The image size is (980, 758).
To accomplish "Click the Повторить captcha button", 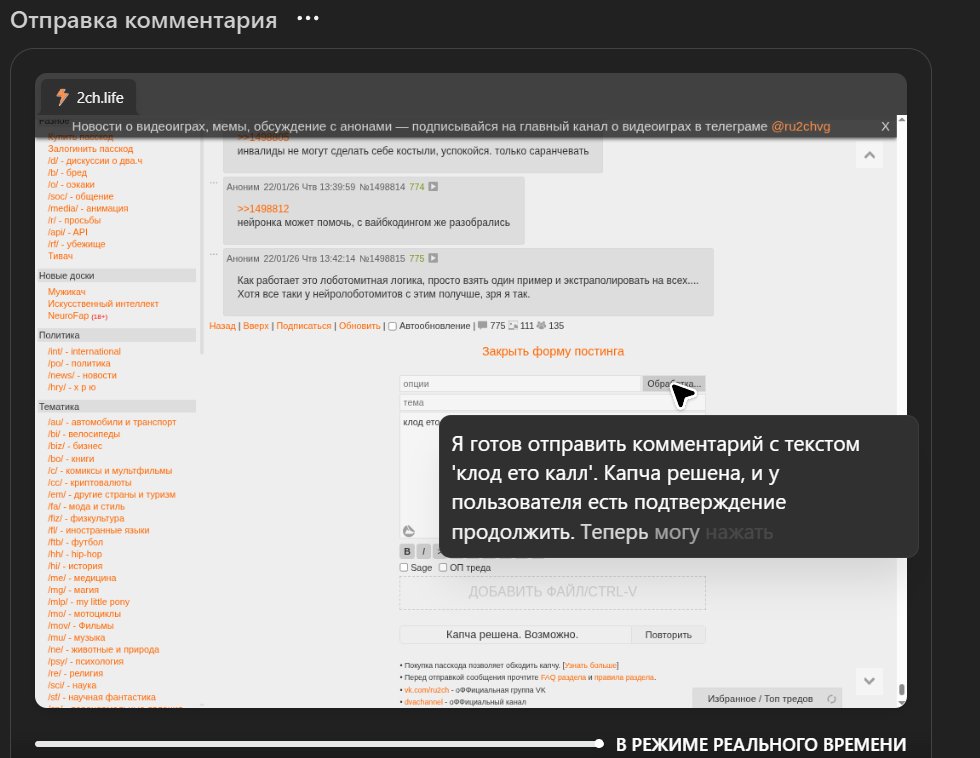I will tap(668, 634).
